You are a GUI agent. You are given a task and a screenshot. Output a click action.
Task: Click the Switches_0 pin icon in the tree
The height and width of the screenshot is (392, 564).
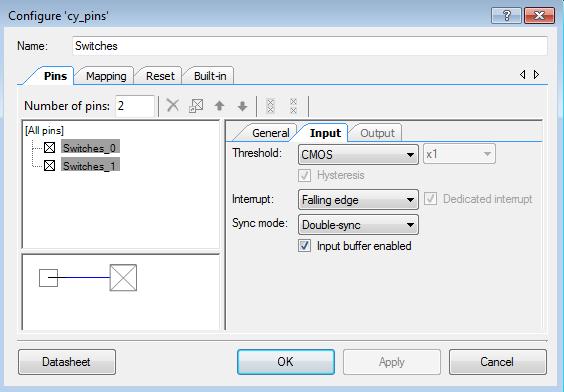pos(49,147)
